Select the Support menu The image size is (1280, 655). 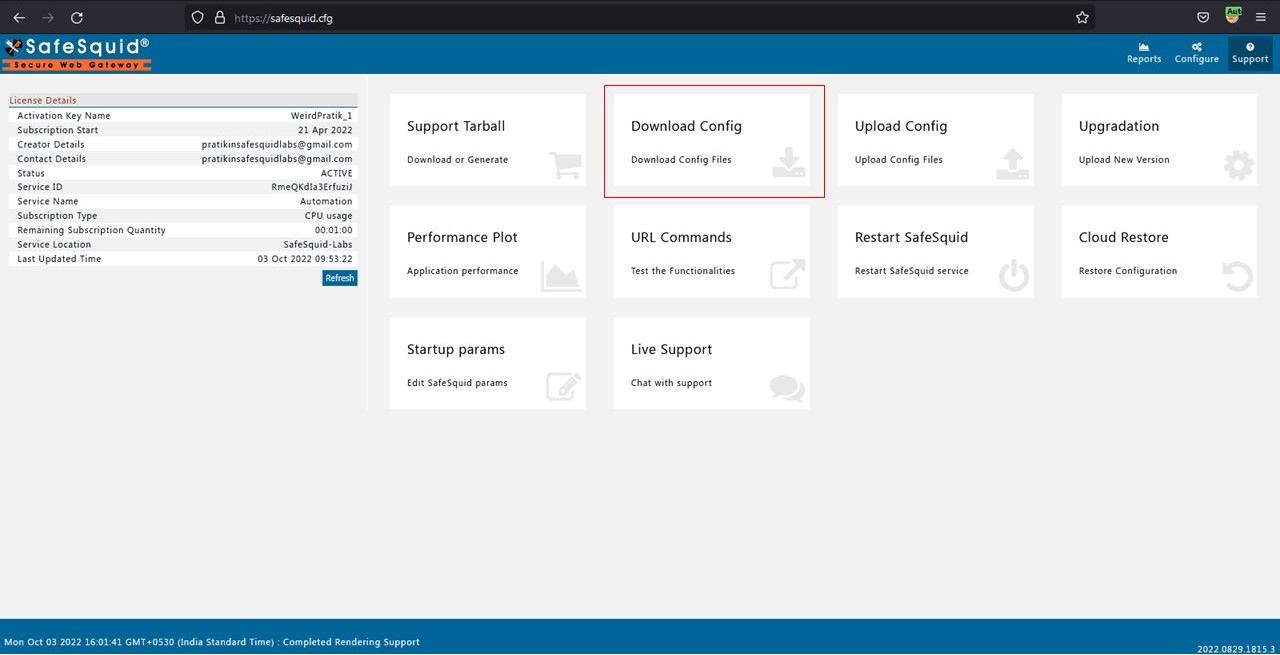tap(1250, 53)
